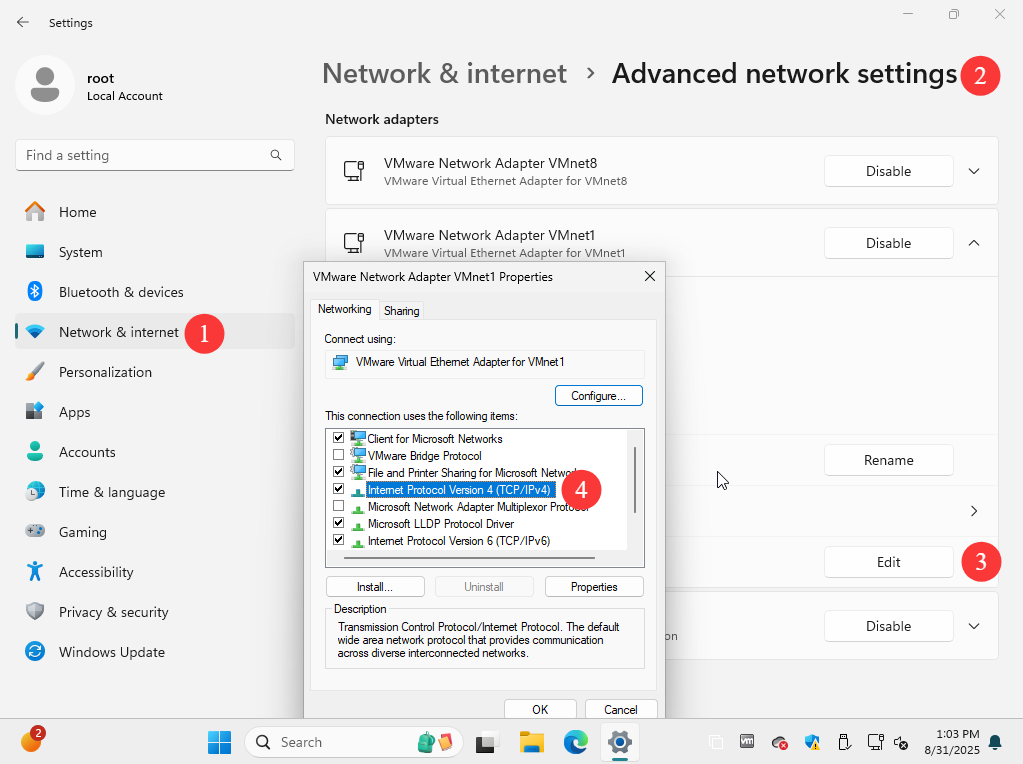Collapse the VMware Network Adapter VMnet1 section

point(974,243)
